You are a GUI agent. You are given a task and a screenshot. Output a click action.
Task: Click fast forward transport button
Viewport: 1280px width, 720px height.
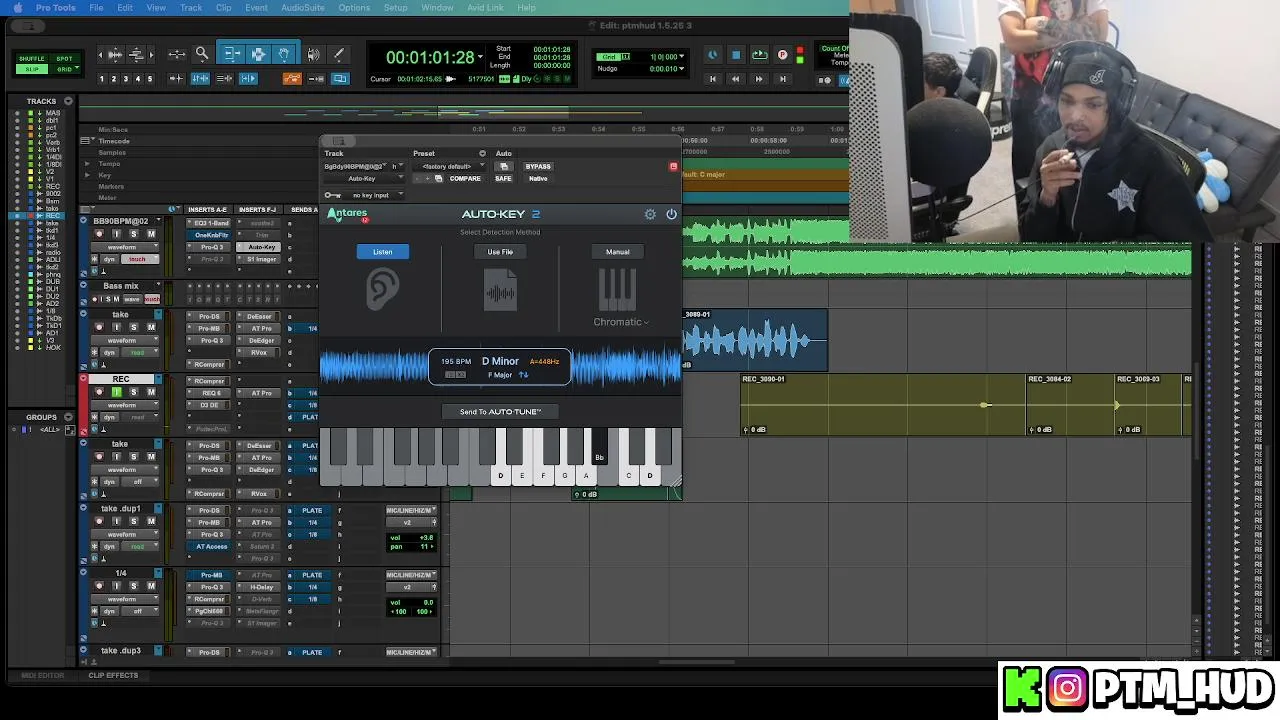(759, 78)
